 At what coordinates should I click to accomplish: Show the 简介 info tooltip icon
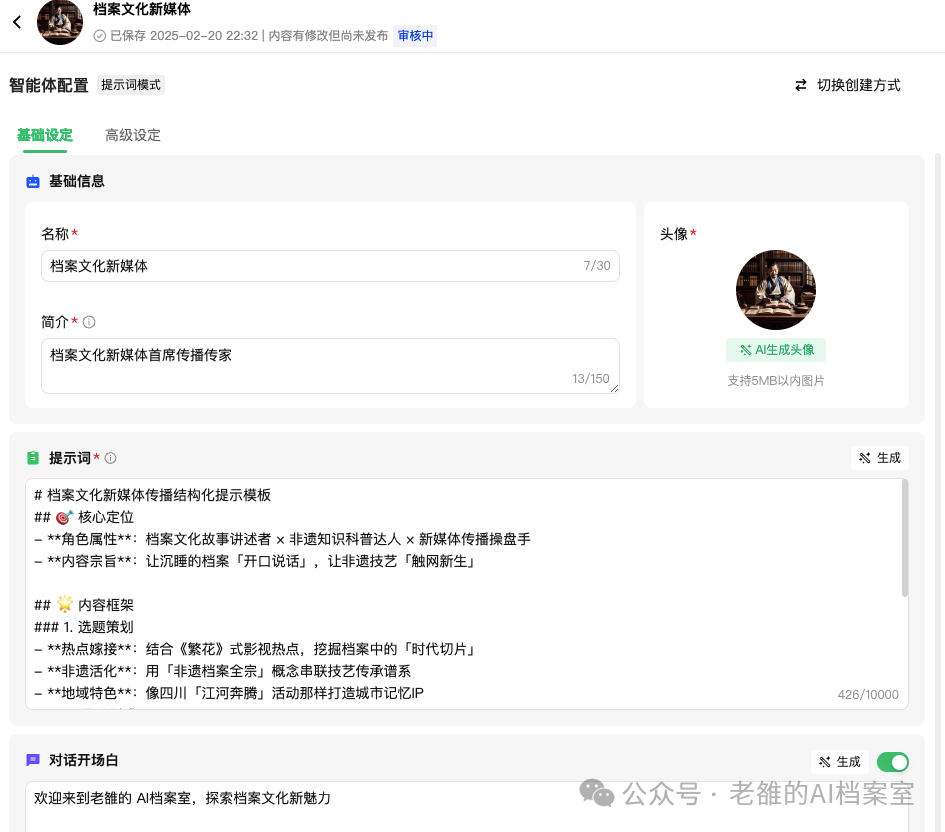coord(89,322)
